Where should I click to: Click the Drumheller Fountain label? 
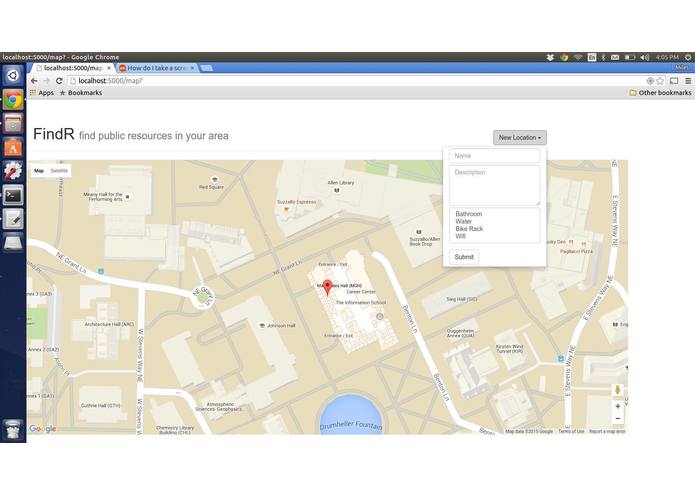[351, 425]
